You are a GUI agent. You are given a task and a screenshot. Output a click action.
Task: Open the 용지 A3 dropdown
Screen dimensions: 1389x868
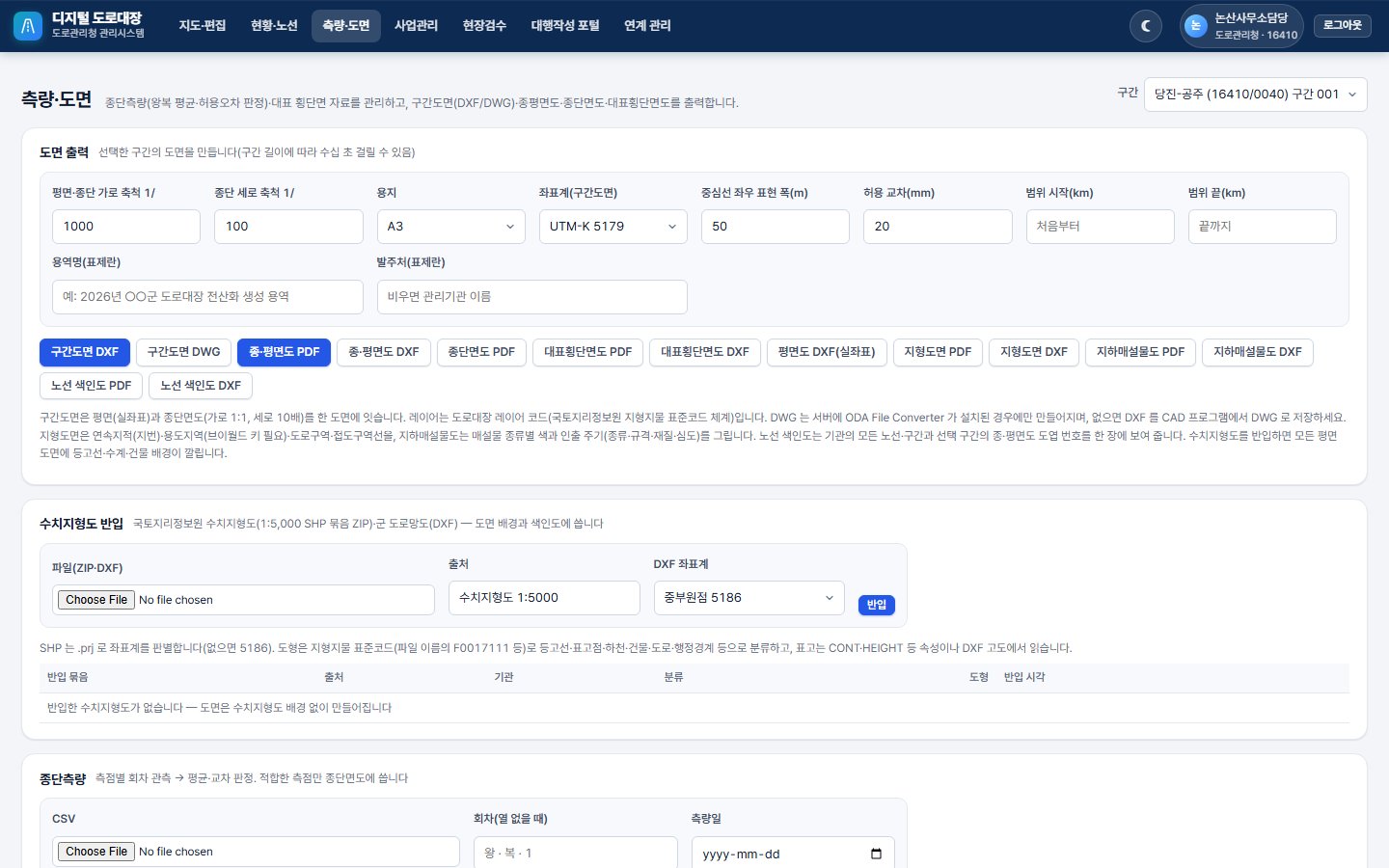pos(451,227)
